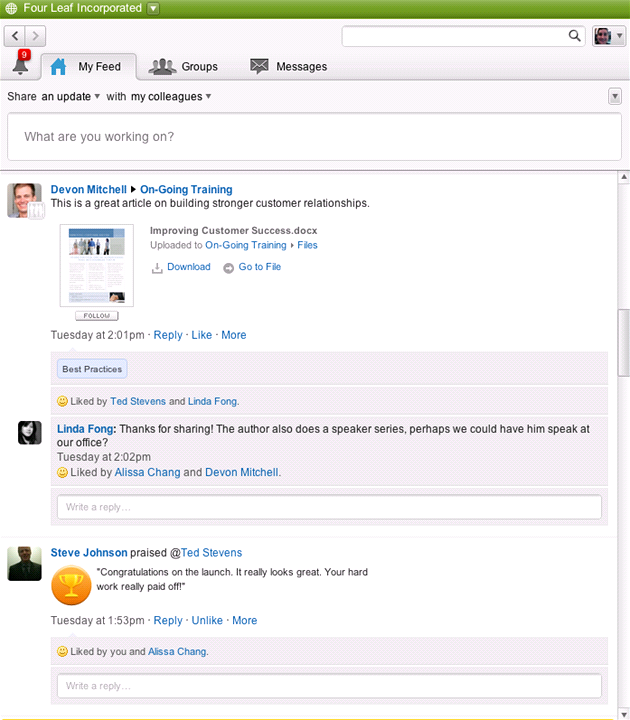Viewport: 630px width, 720px height.
Task: Open Steve Johnson's profile link
Action: tap(89, 553)
